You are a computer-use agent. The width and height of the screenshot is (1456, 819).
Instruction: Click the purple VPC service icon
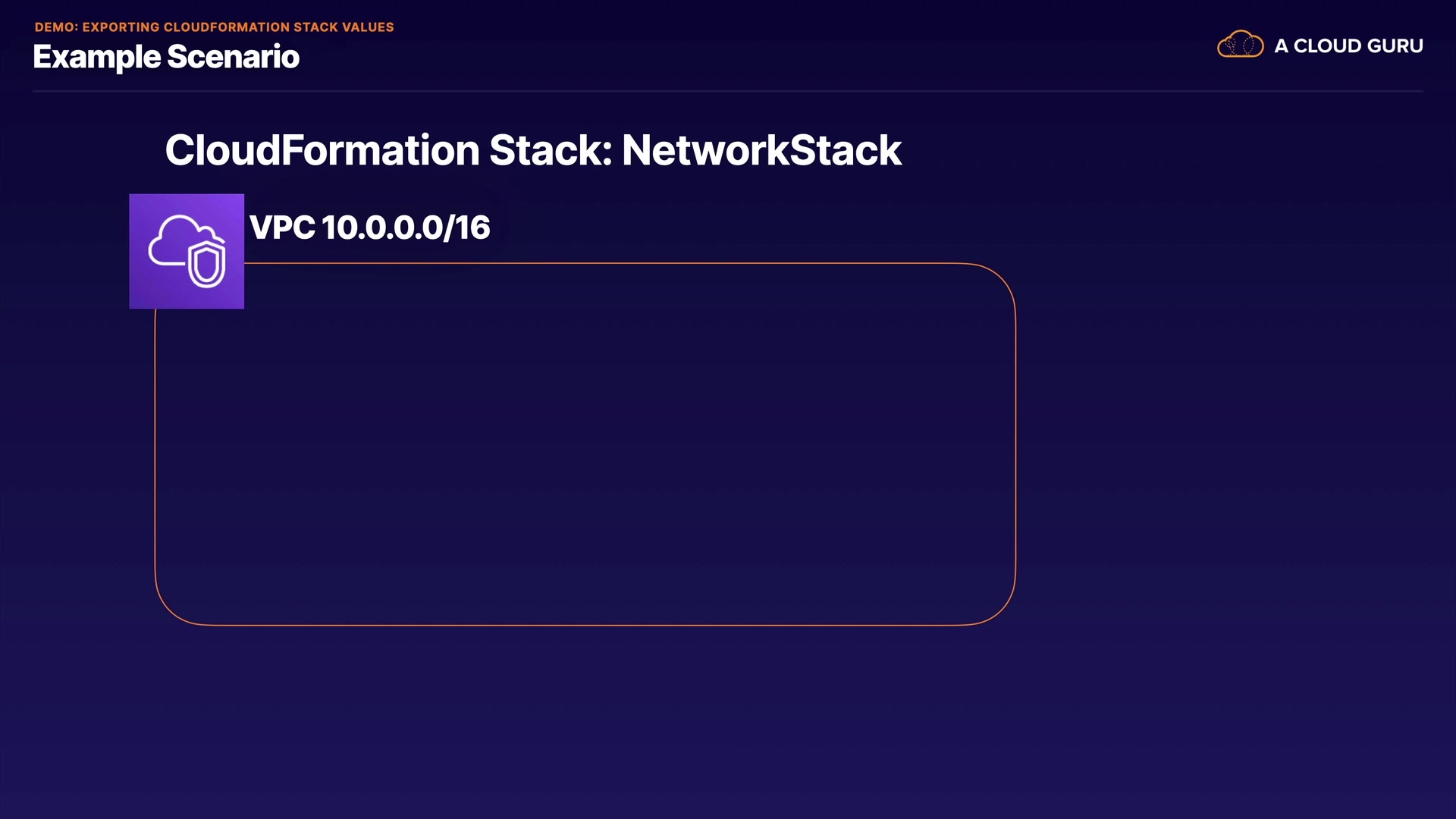click(186, 251)
